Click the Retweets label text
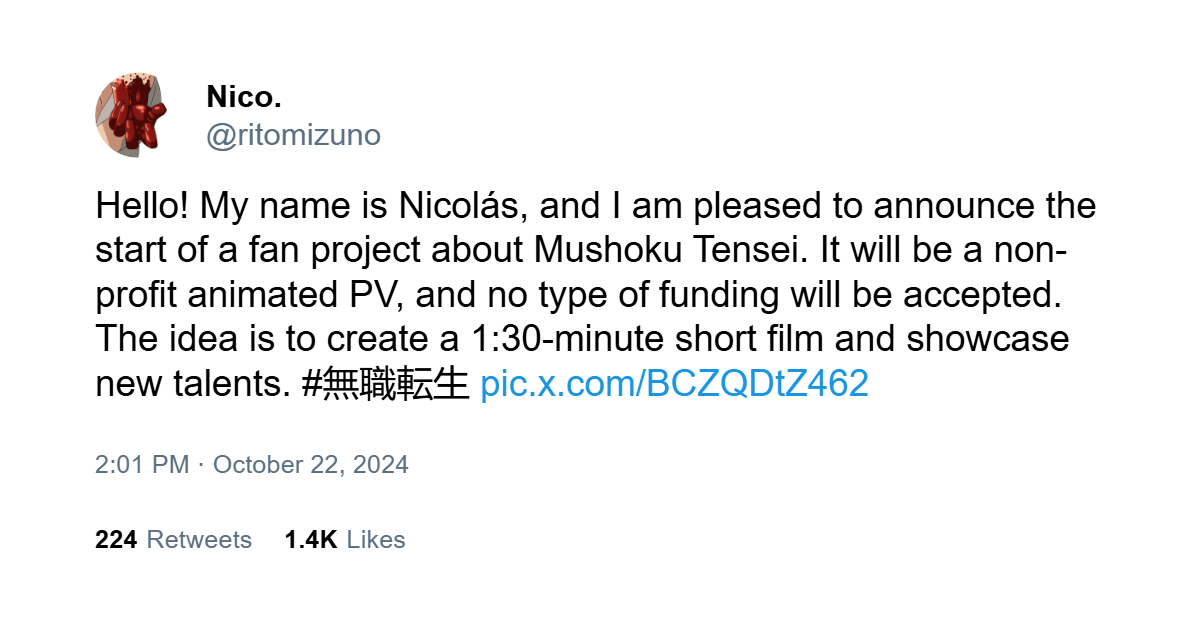 tap(199, 540)
